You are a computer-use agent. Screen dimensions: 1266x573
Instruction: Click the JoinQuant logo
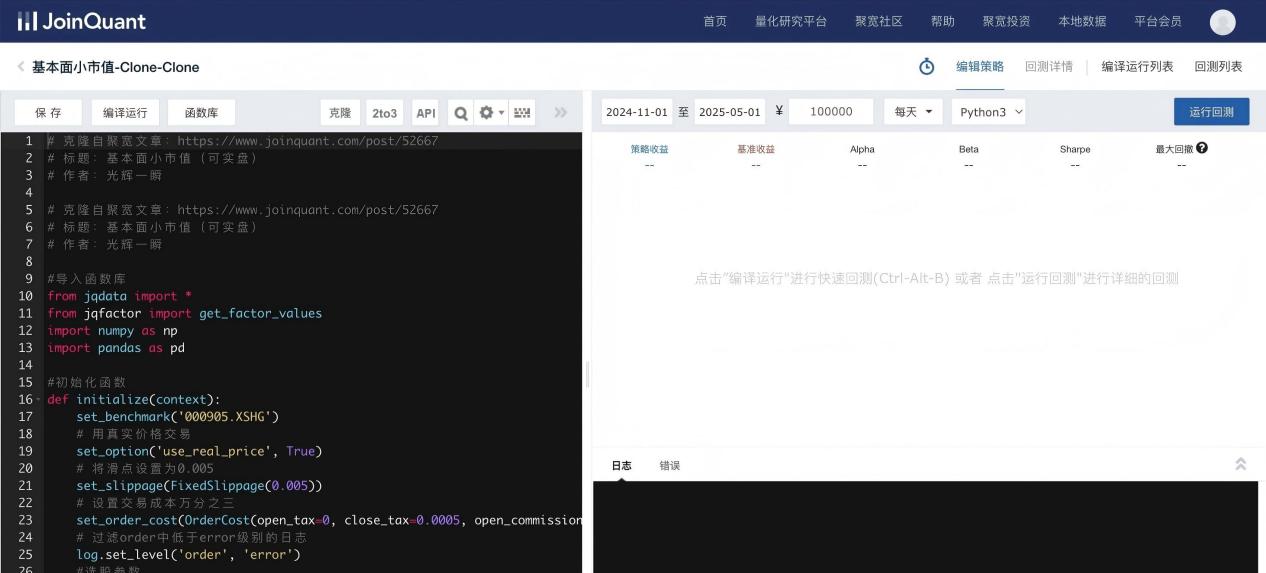(82, 21)
